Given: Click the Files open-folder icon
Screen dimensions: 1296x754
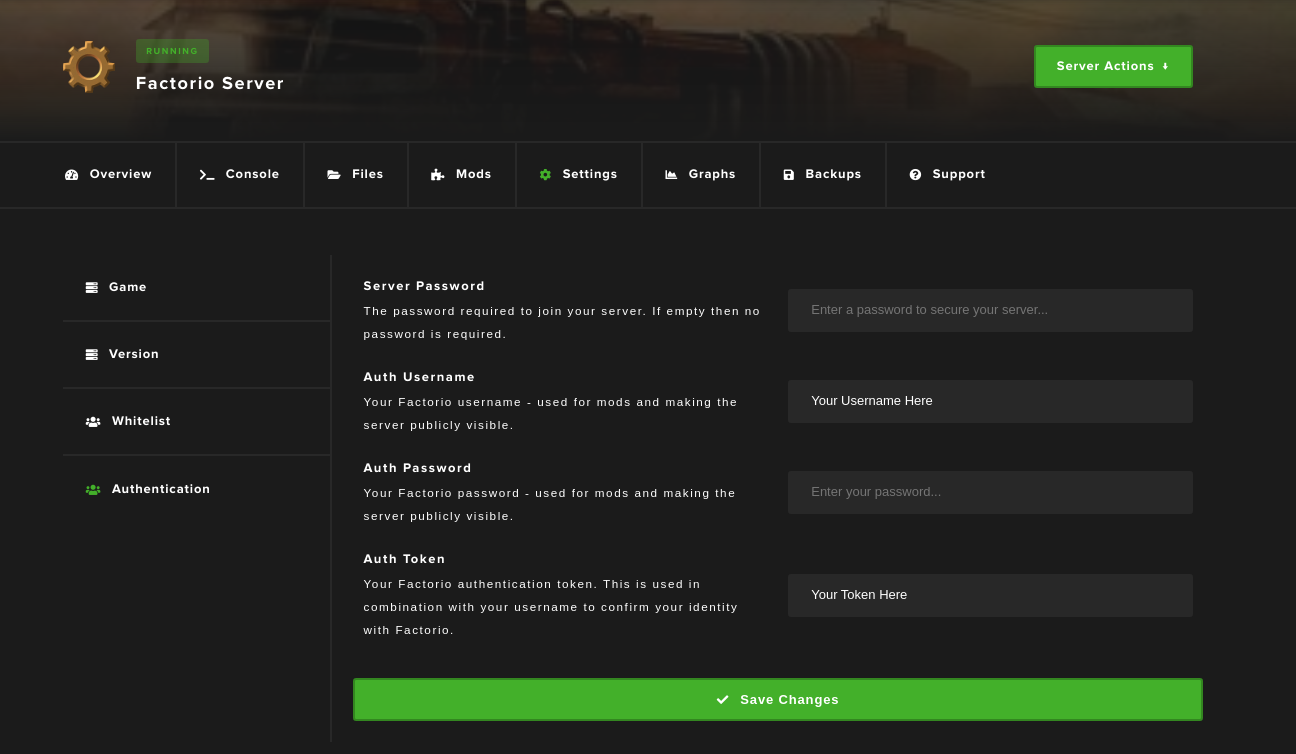Looking at the screenshot, I should [x=334, y=174].
